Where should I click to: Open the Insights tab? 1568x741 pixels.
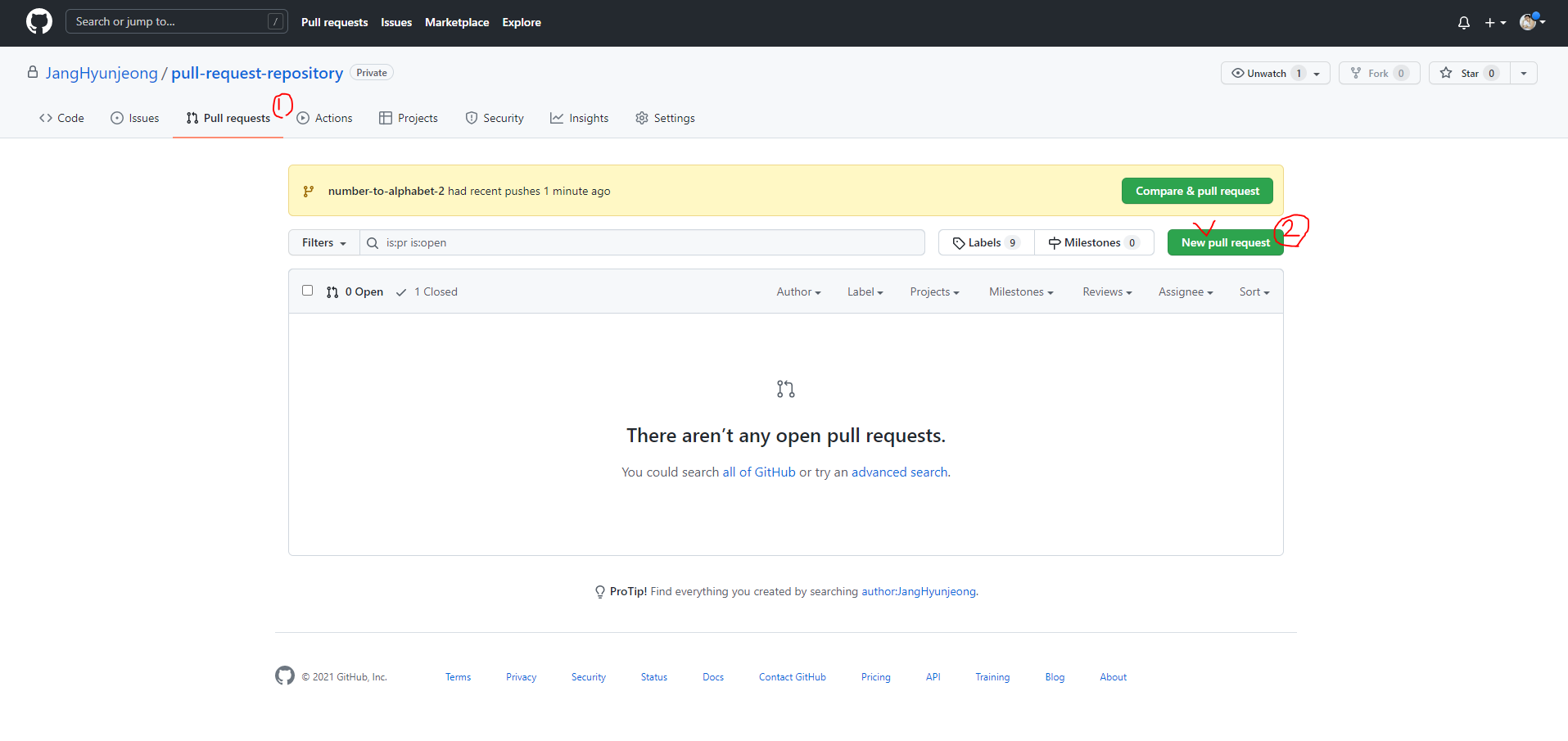tap(580, 118)
